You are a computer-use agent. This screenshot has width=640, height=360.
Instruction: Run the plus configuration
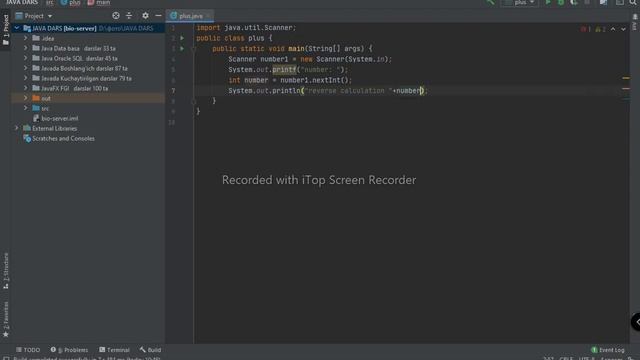548,2
